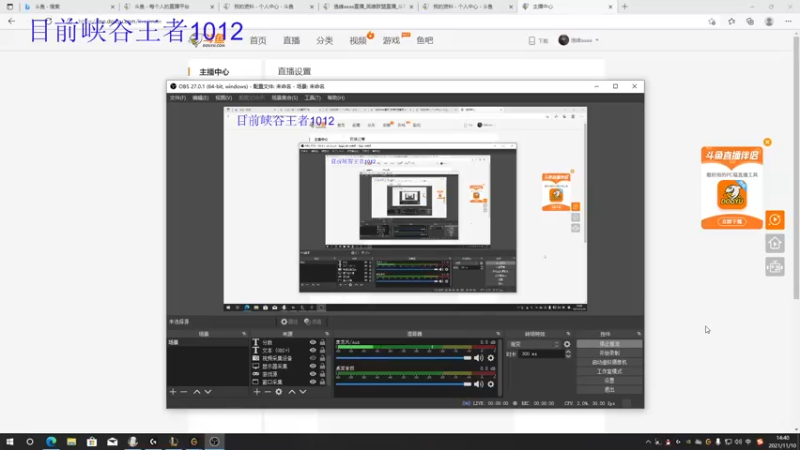The width and height of the screenshot is (800, 450).
Task: Open the Edge profile avatar icon
Action: tap(769, 21)
